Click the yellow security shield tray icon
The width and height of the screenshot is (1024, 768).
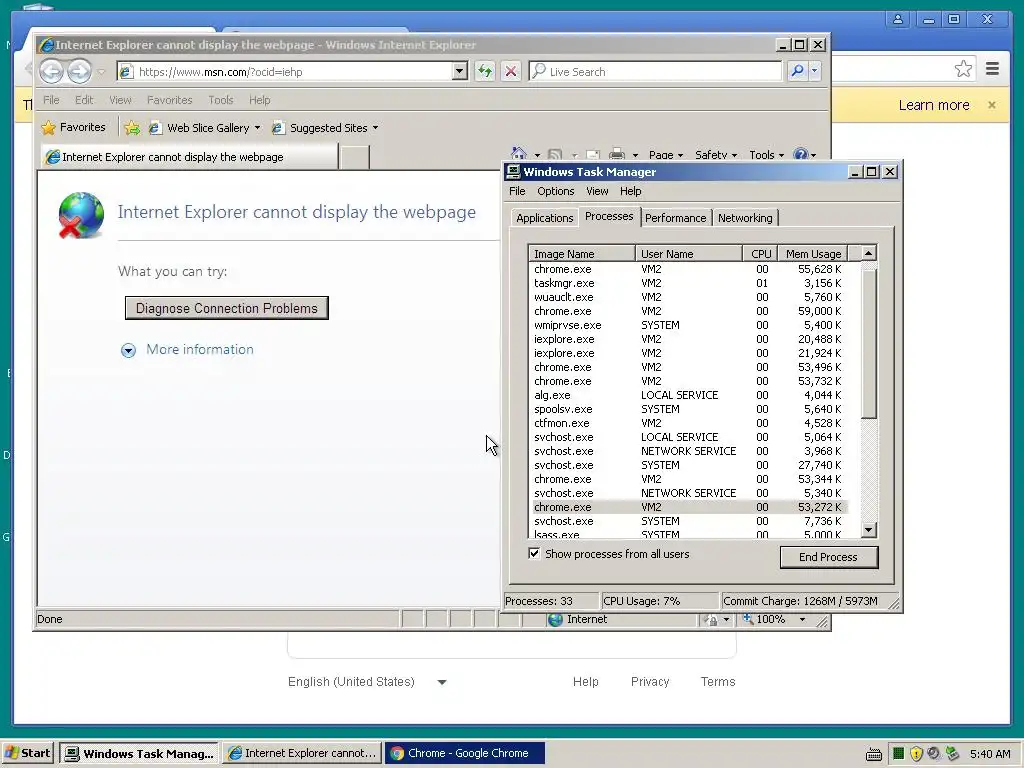pyautogui.click(x=916, y=754)
